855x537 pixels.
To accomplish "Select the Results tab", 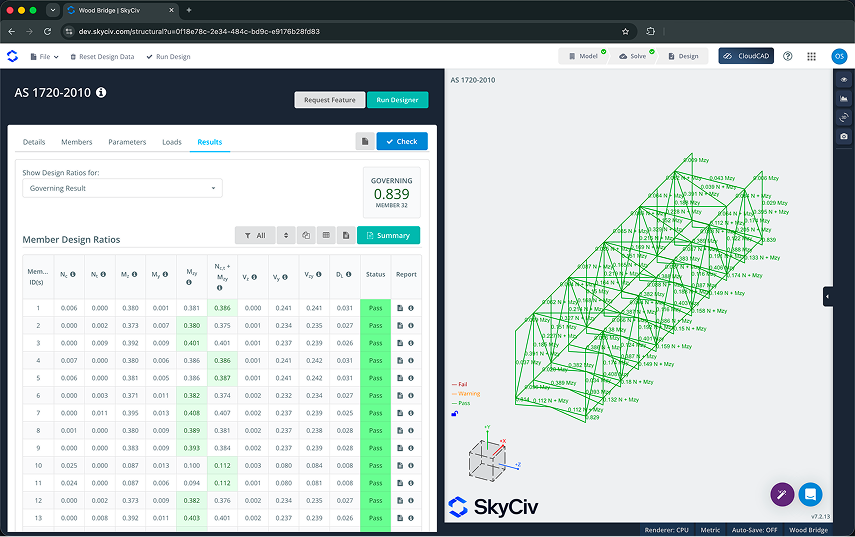I will point(210,142).
